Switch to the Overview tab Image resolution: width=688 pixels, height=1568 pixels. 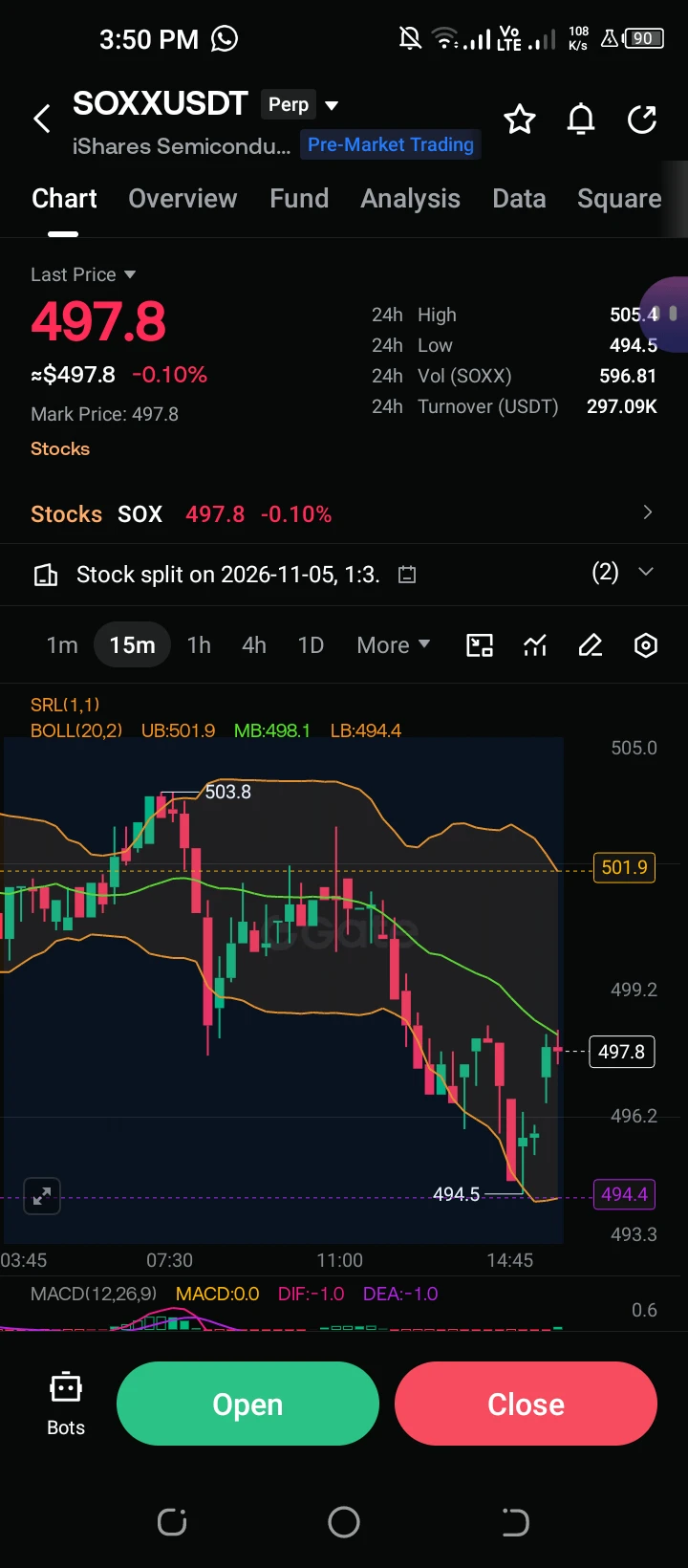click(x=183, y=199)
